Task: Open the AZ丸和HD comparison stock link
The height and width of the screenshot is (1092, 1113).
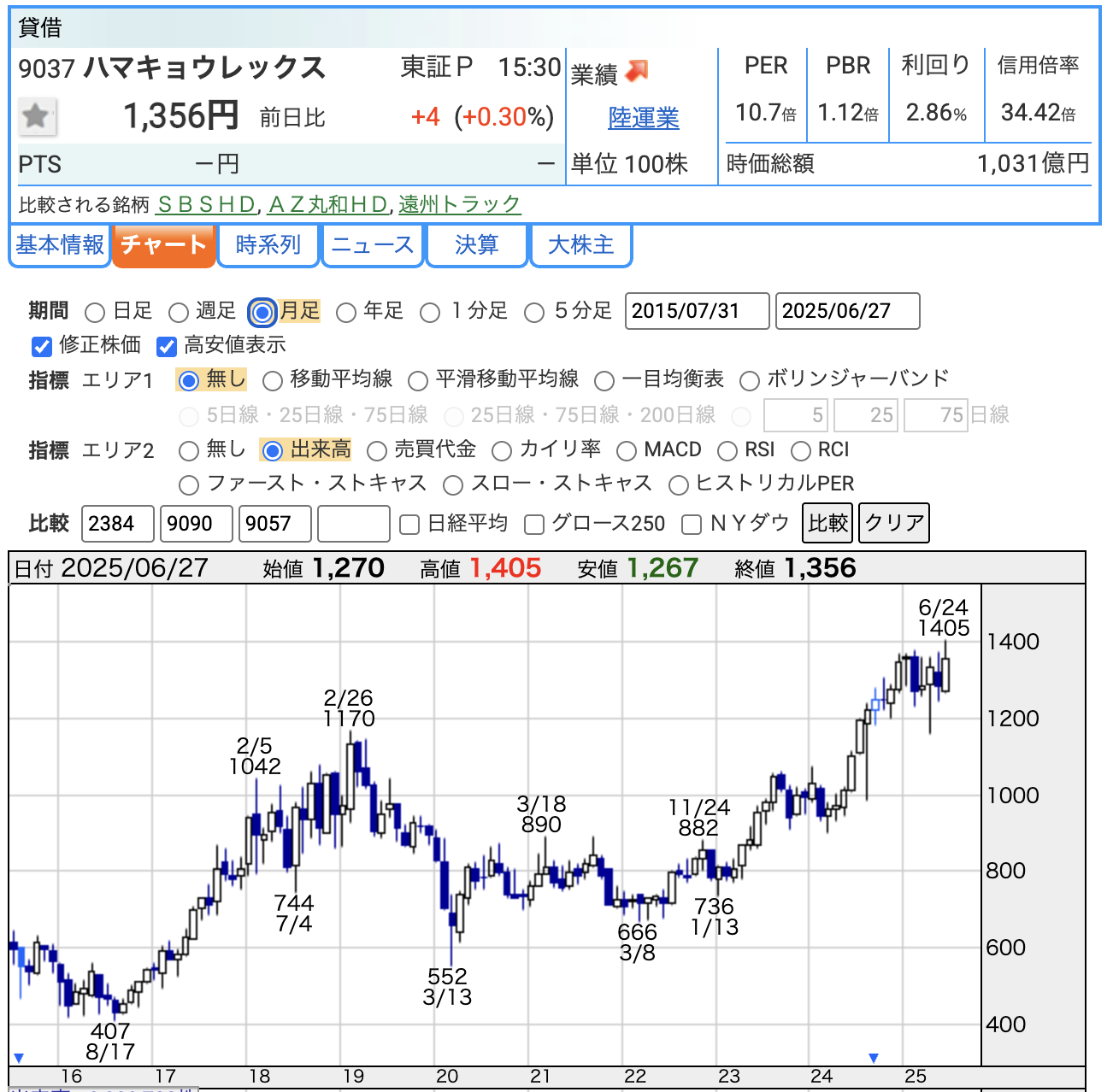Action: (329, 204)
